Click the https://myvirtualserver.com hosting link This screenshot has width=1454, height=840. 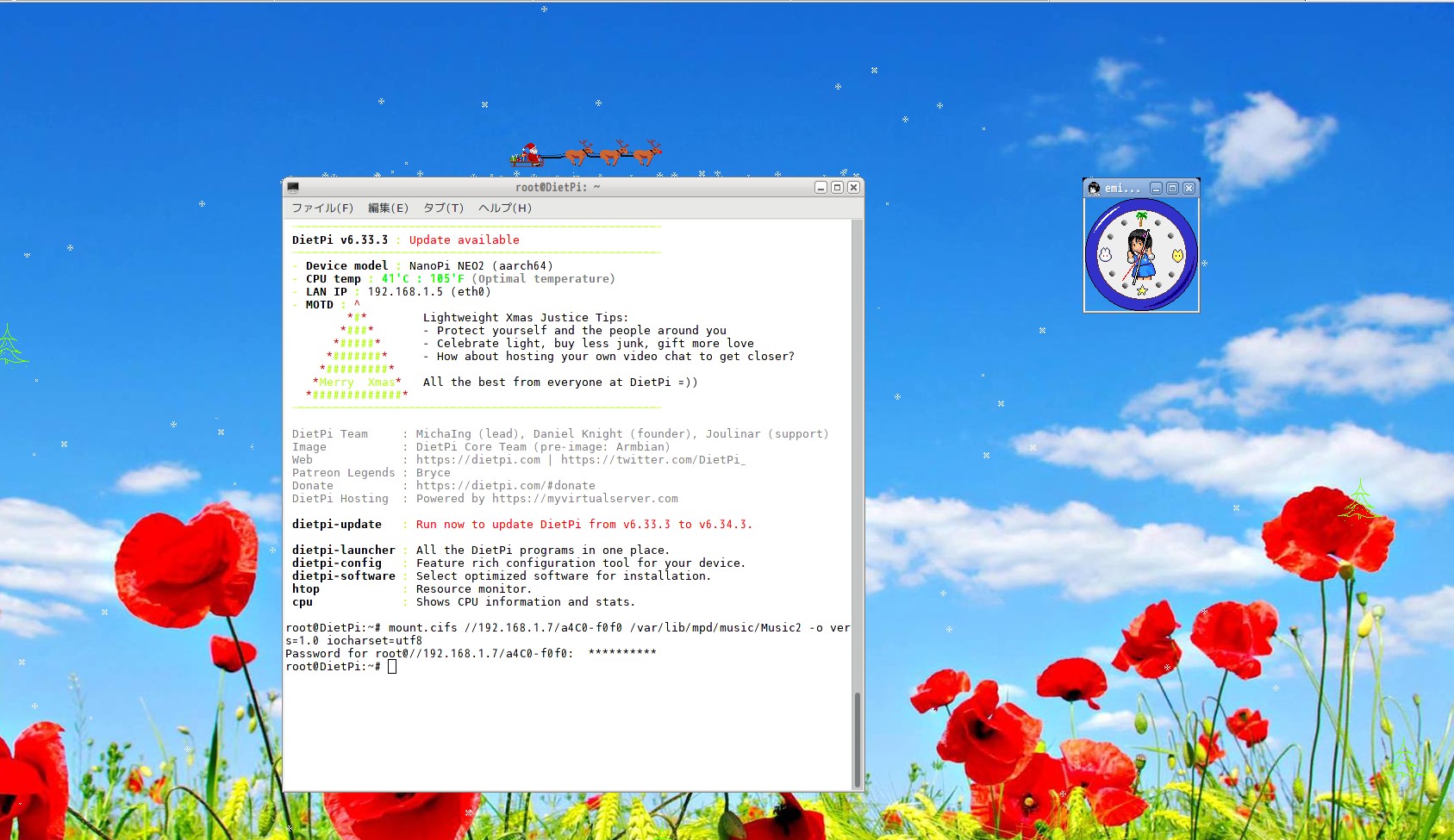[x=584, y=499]
